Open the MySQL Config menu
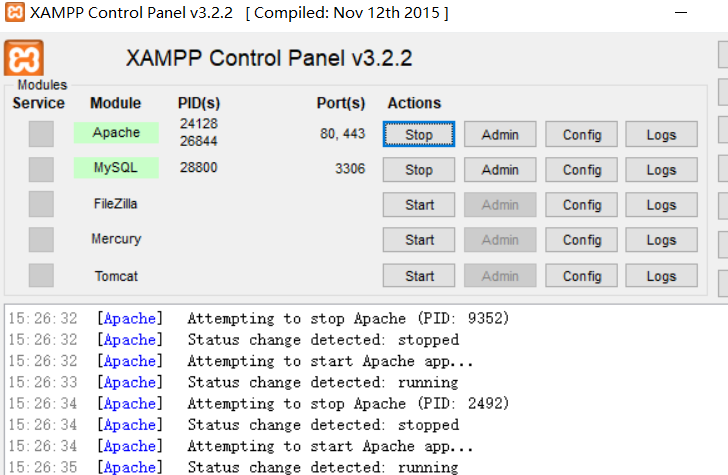Viewport: 728px width, 475px height. (x=581, y=169)
